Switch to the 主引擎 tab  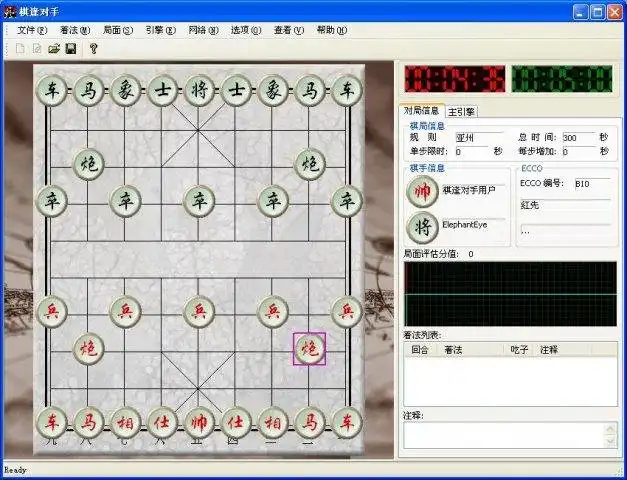click(x=461, y=112)
